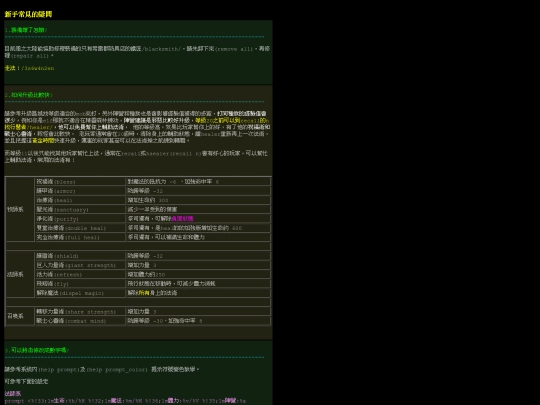Click the "(armor)" spell cell
The height and width of the screenshot is (405, 540).
80,191
